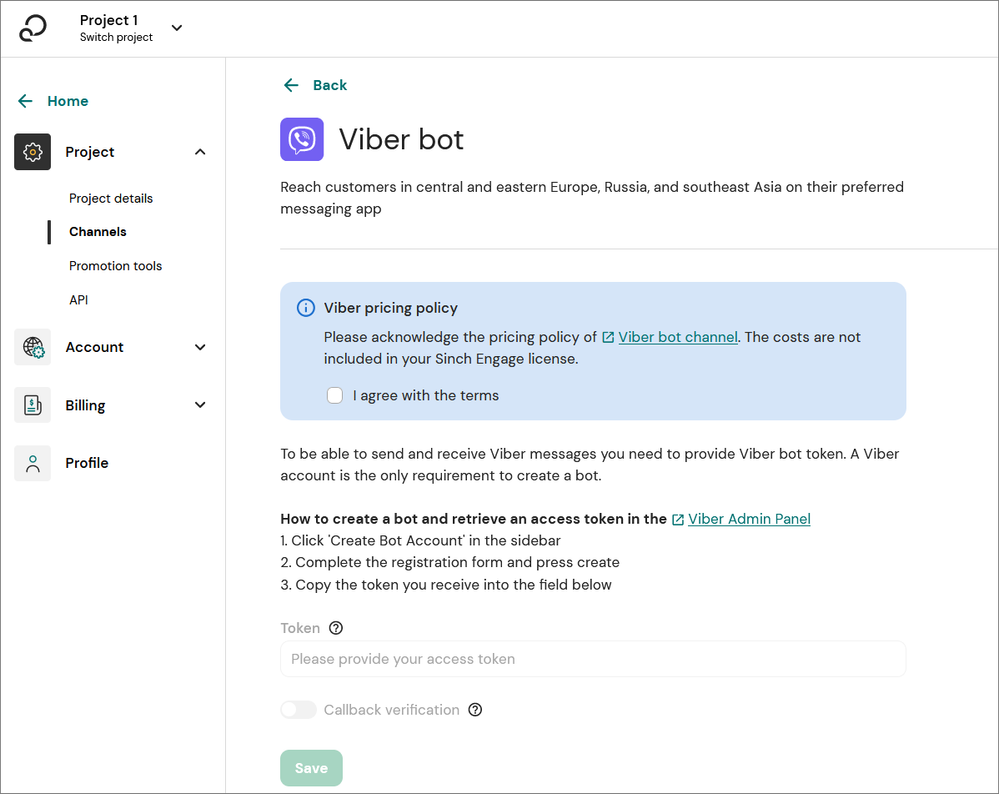The image size is (999, 794).
Task: Expand the Account section chevron
Action: [200, 347]
